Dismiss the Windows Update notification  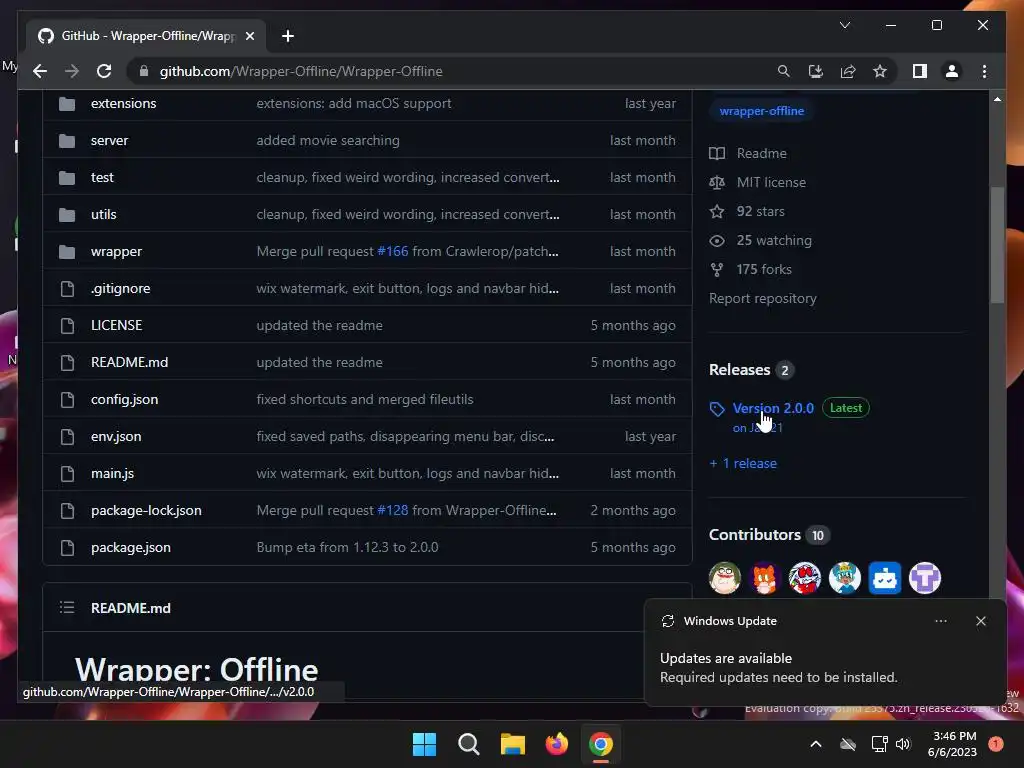[980, 621]
